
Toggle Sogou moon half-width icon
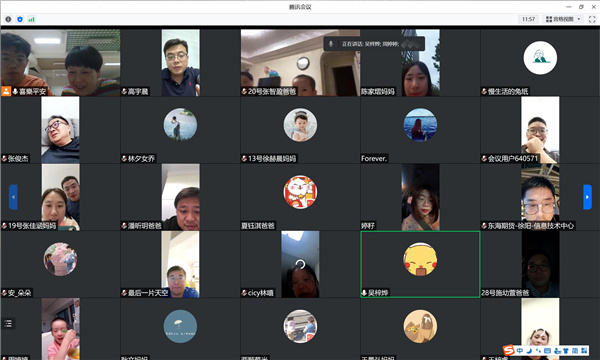(529, 350)
